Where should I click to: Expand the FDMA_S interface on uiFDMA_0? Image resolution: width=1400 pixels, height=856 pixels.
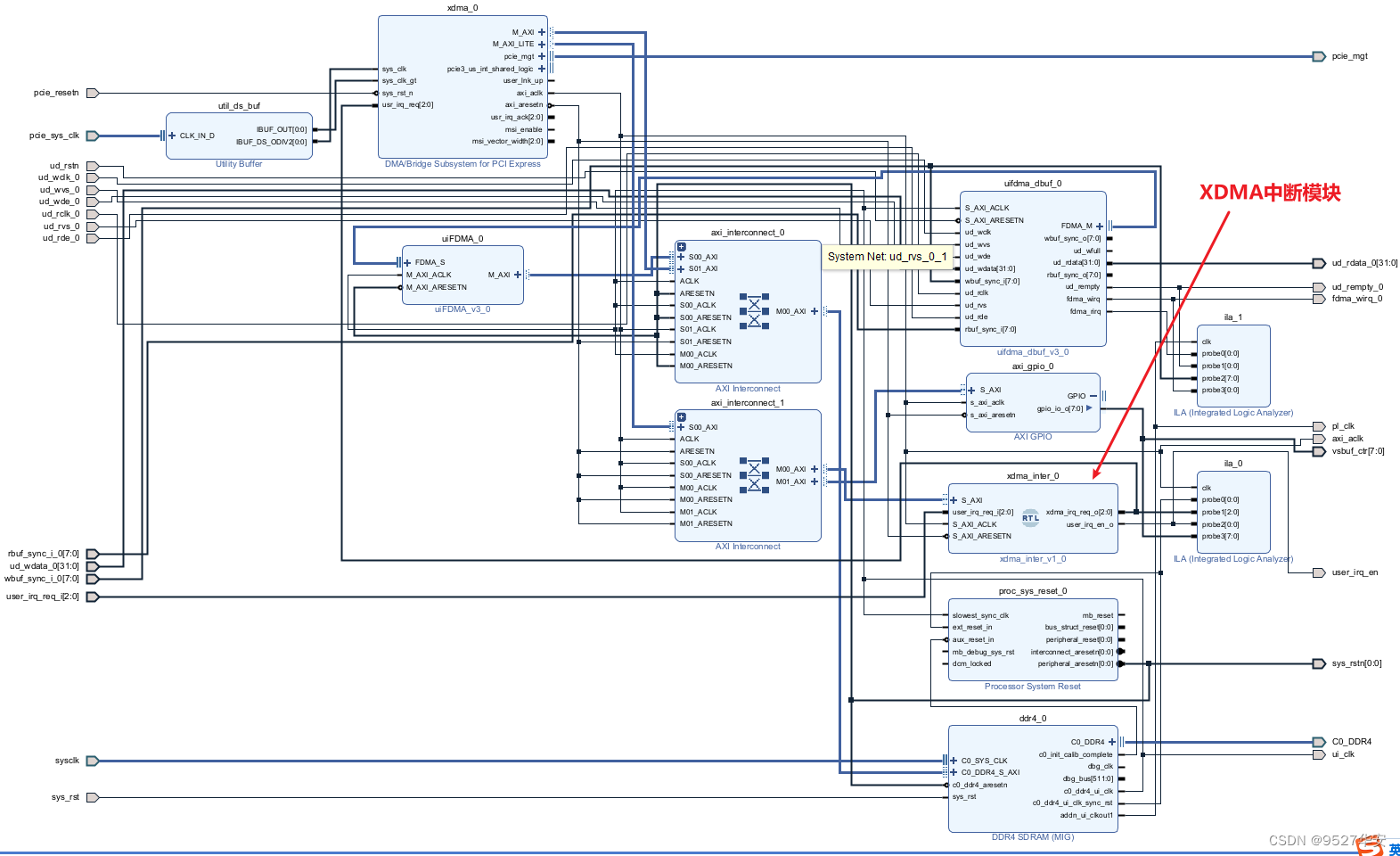[x=407, y=262]
